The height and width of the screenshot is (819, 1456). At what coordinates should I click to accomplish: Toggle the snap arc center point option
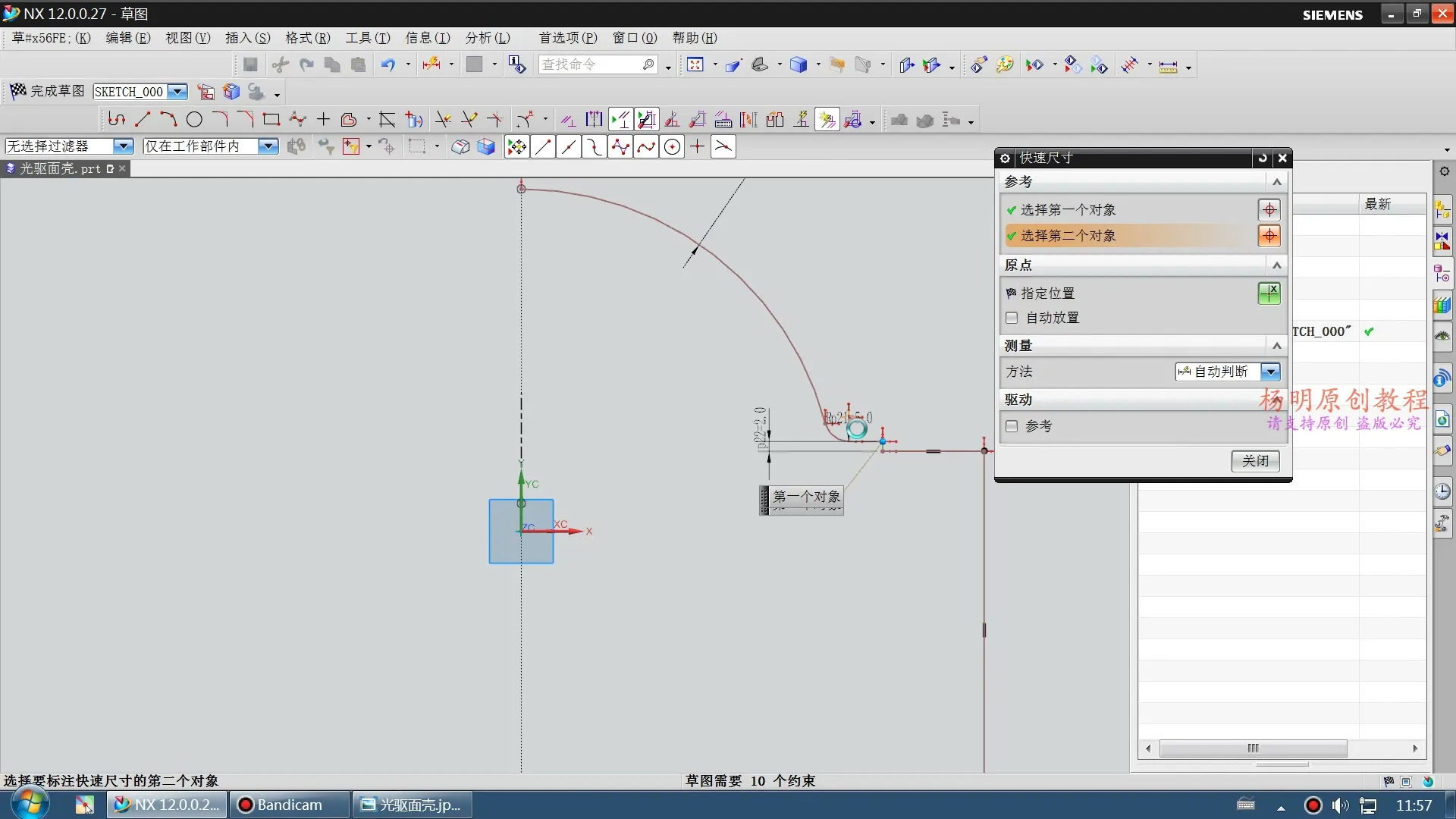672,147
